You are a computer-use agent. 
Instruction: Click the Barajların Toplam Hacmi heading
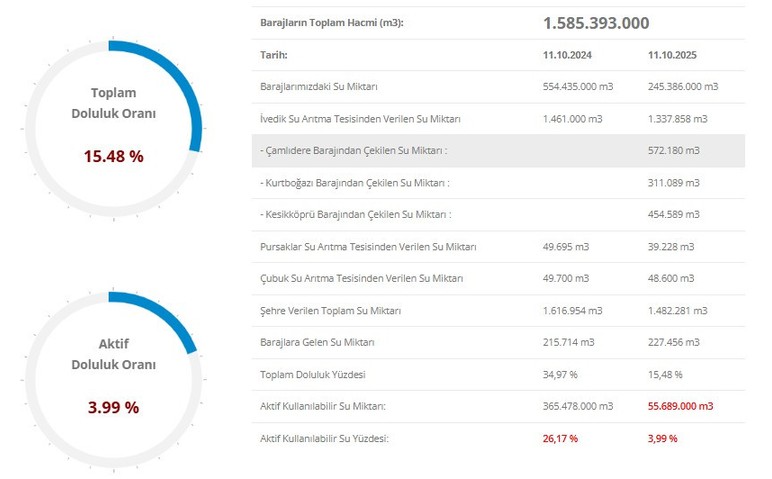pos(332,22)
